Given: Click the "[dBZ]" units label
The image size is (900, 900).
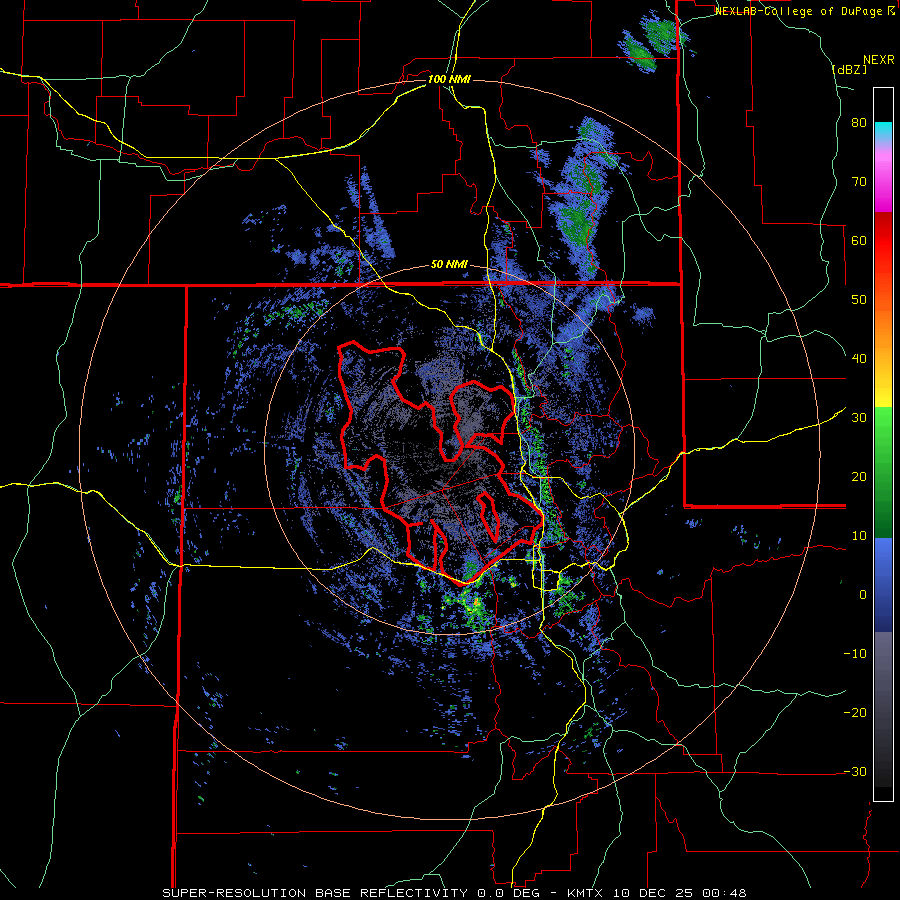Looking at the screenshot, I should tap(849, 69).
